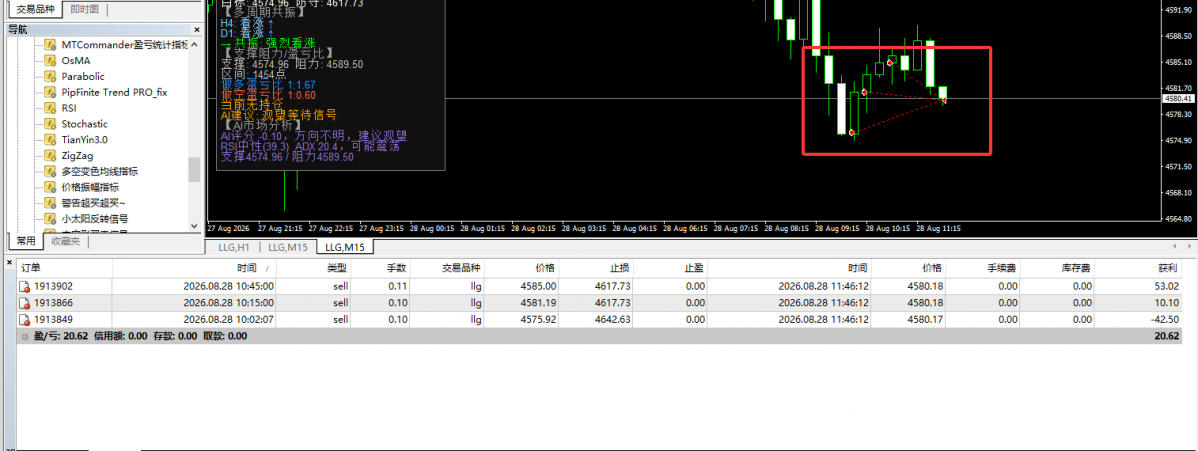
Task: Select the 小太阳反转信号 indicator icon
Action: point(50,219)
